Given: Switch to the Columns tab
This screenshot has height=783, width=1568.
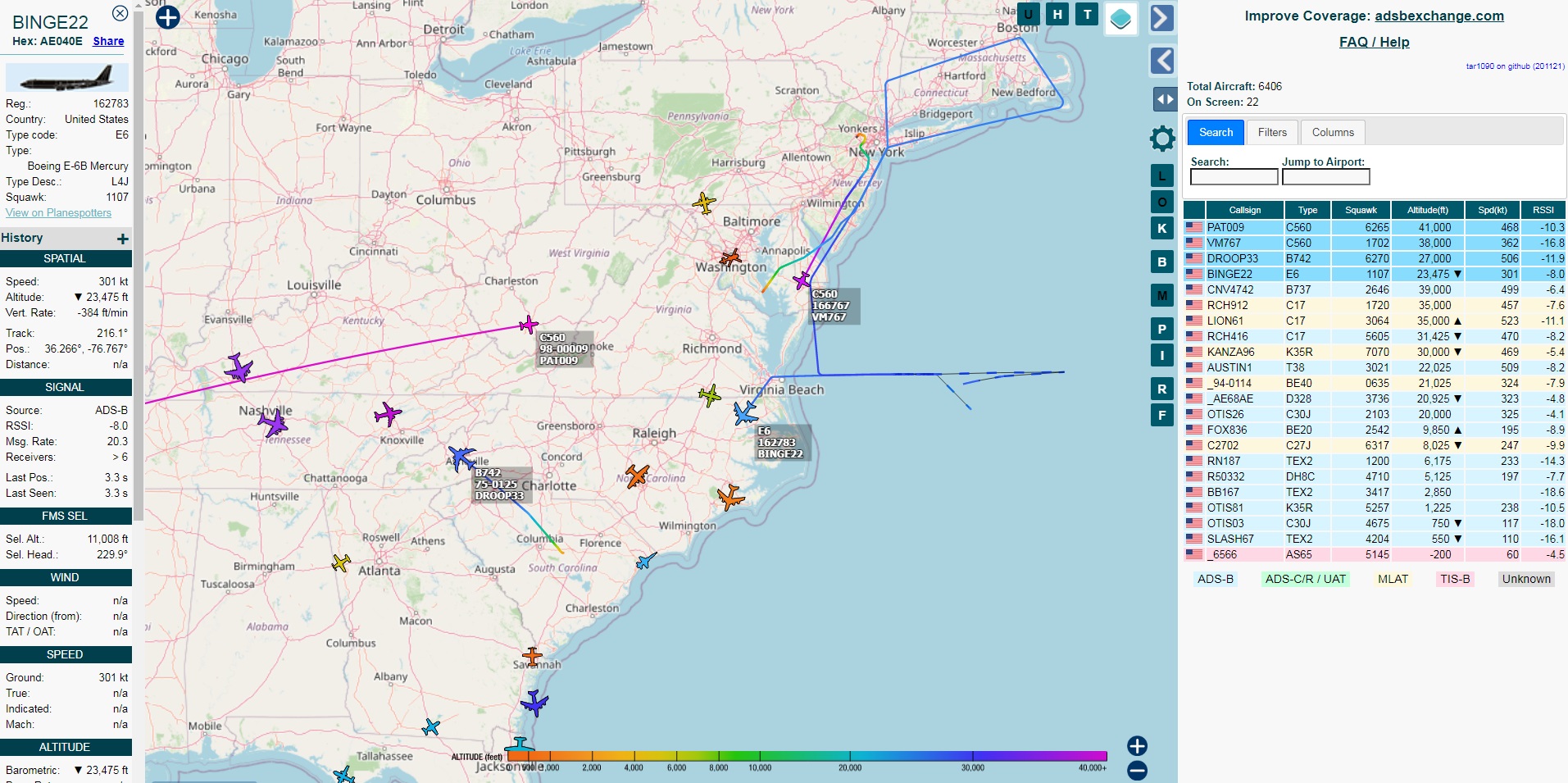Looking at the screenshot, I should coord(1333,132).
